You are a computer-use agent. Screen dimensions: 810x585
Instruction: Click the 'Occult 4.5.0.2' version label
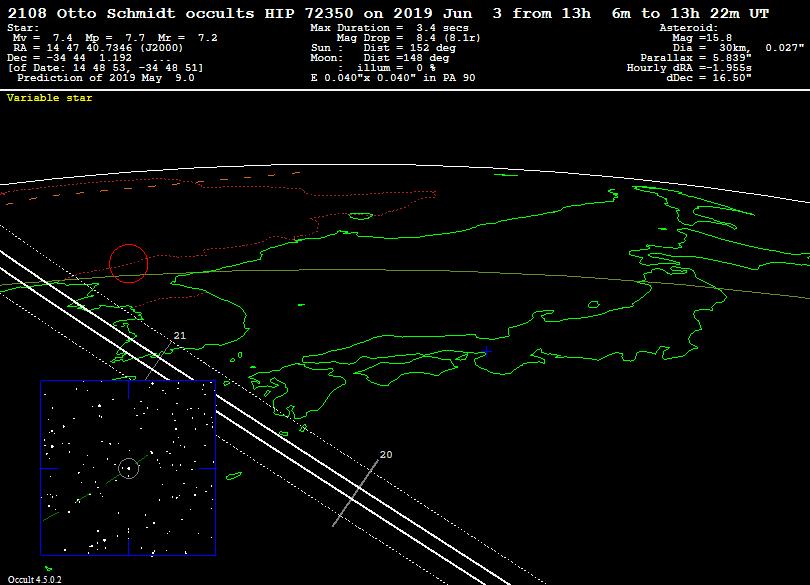(x=35, y=579)
